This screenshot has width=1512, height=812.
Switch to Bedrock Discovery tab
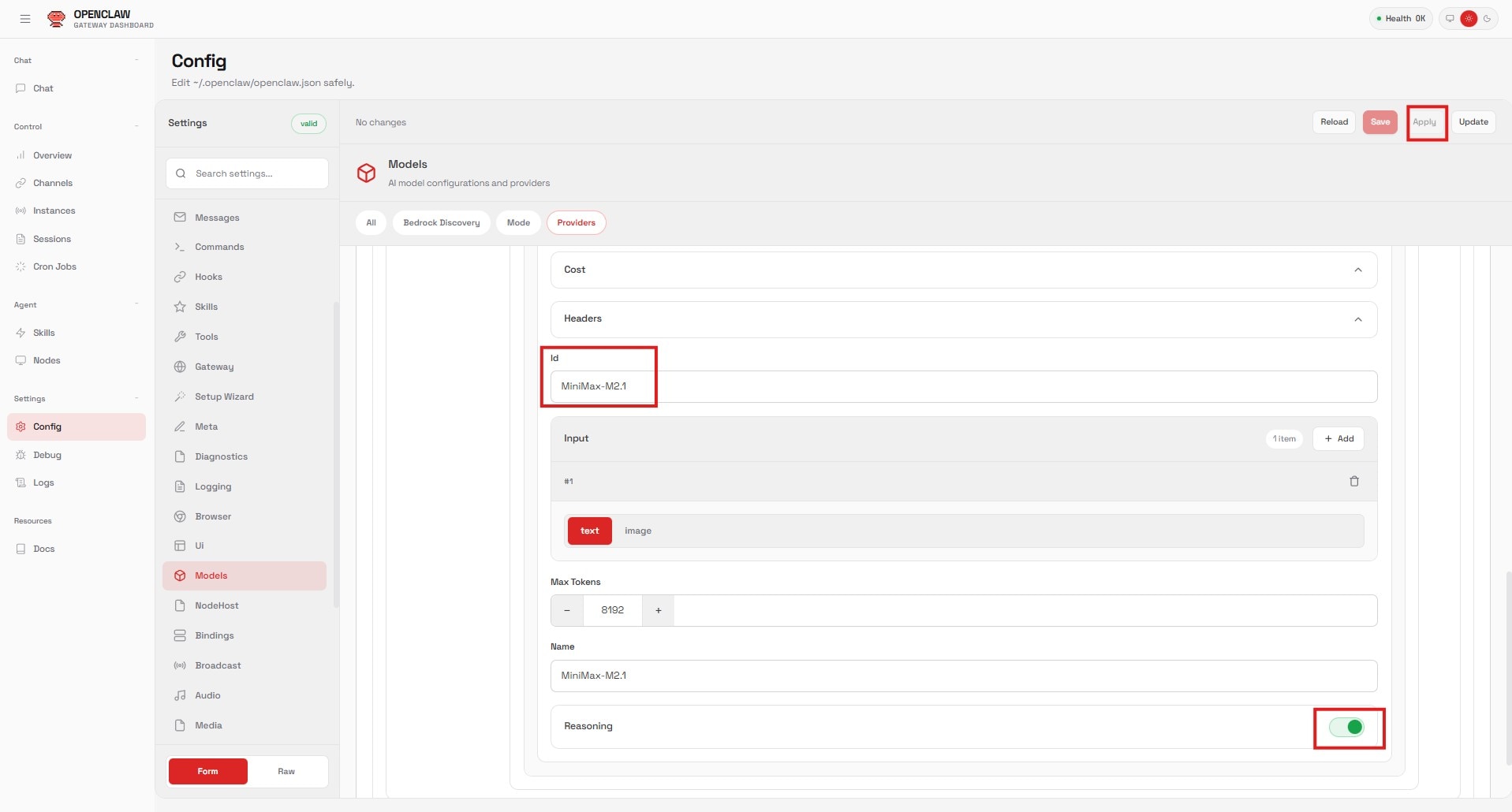(x=441, y=222)
